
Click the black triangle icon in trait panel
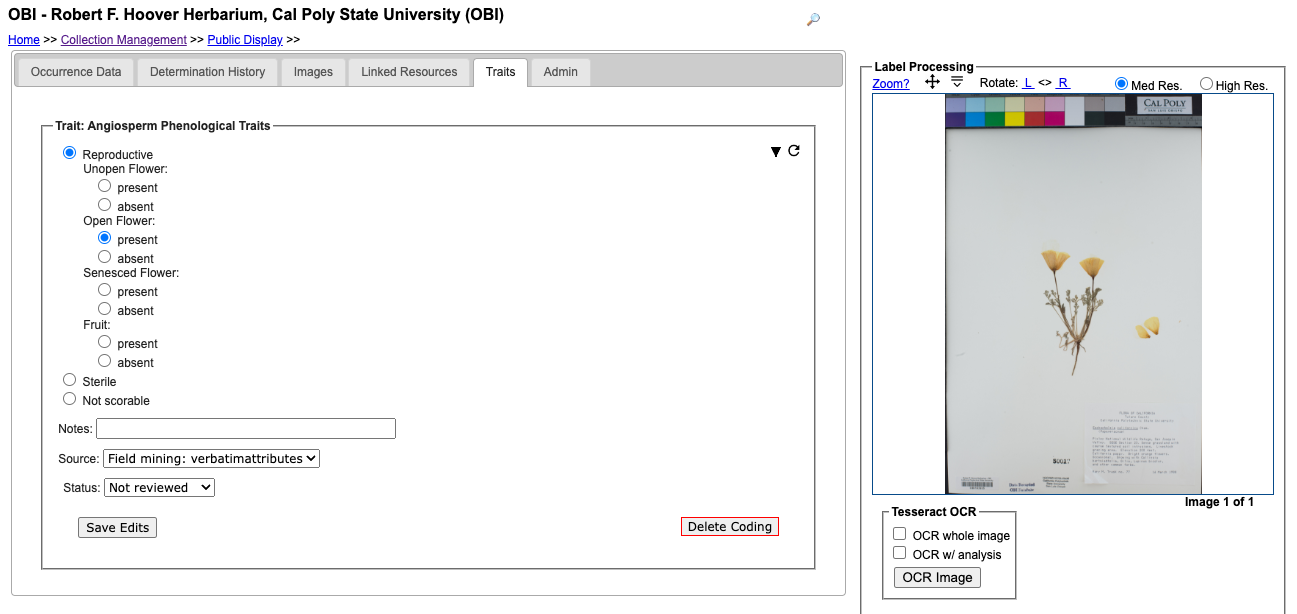(775, 152)
